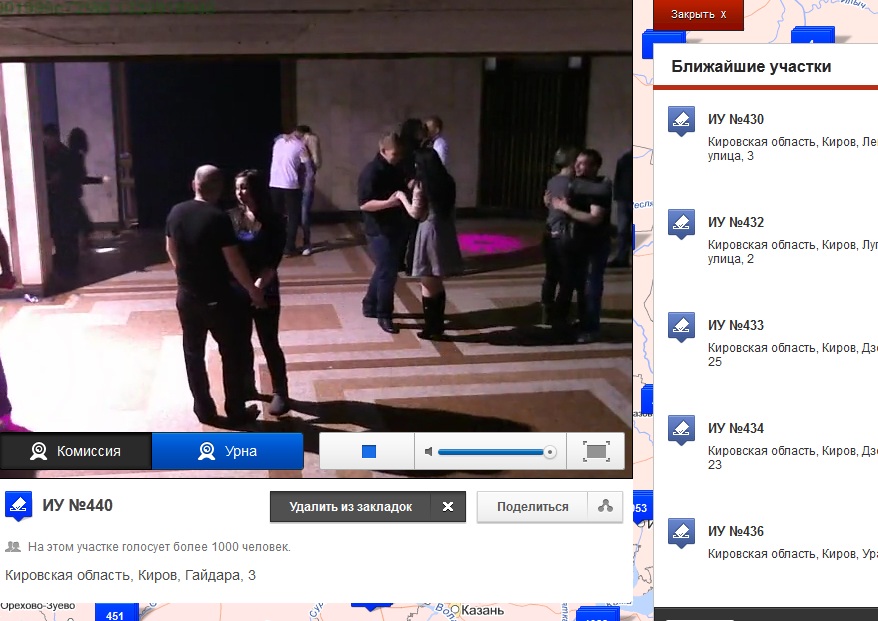
Task: Open video in fullscreen mode
Action: (x=596, y=451)
